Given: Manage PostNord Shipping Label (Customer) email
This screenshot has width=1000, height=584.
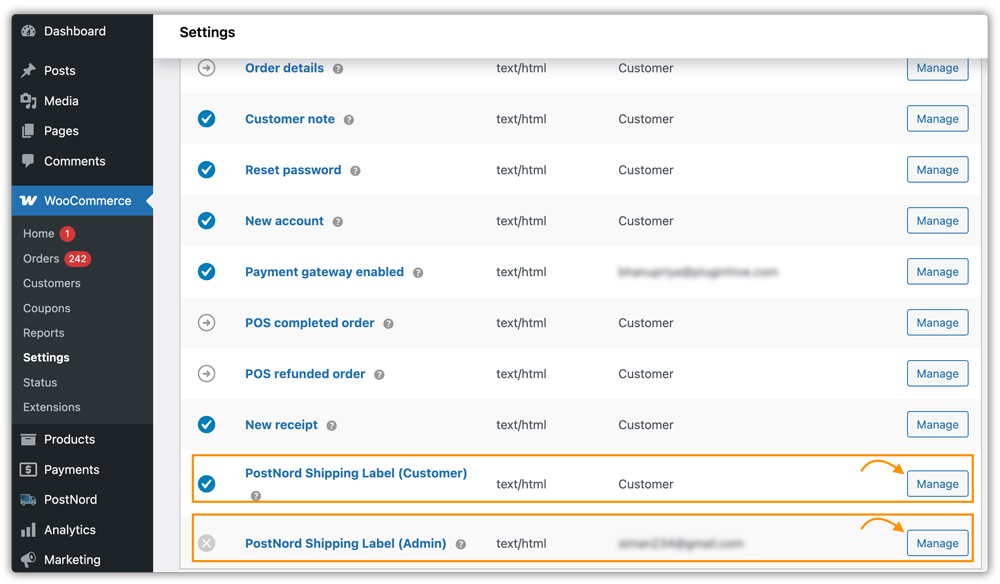Looking at the screenshot, I should (x=938, y=484).
